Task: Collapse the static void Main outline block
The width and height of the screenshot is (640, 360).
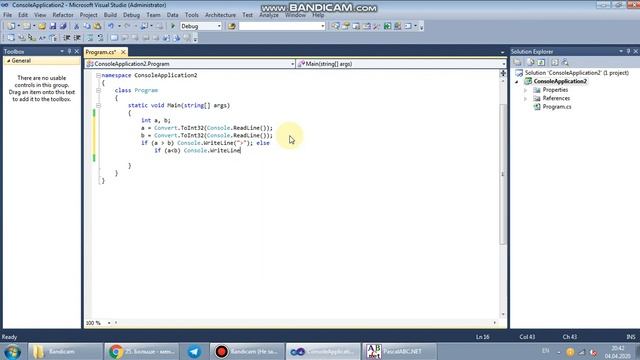Action: coord(98,105)
